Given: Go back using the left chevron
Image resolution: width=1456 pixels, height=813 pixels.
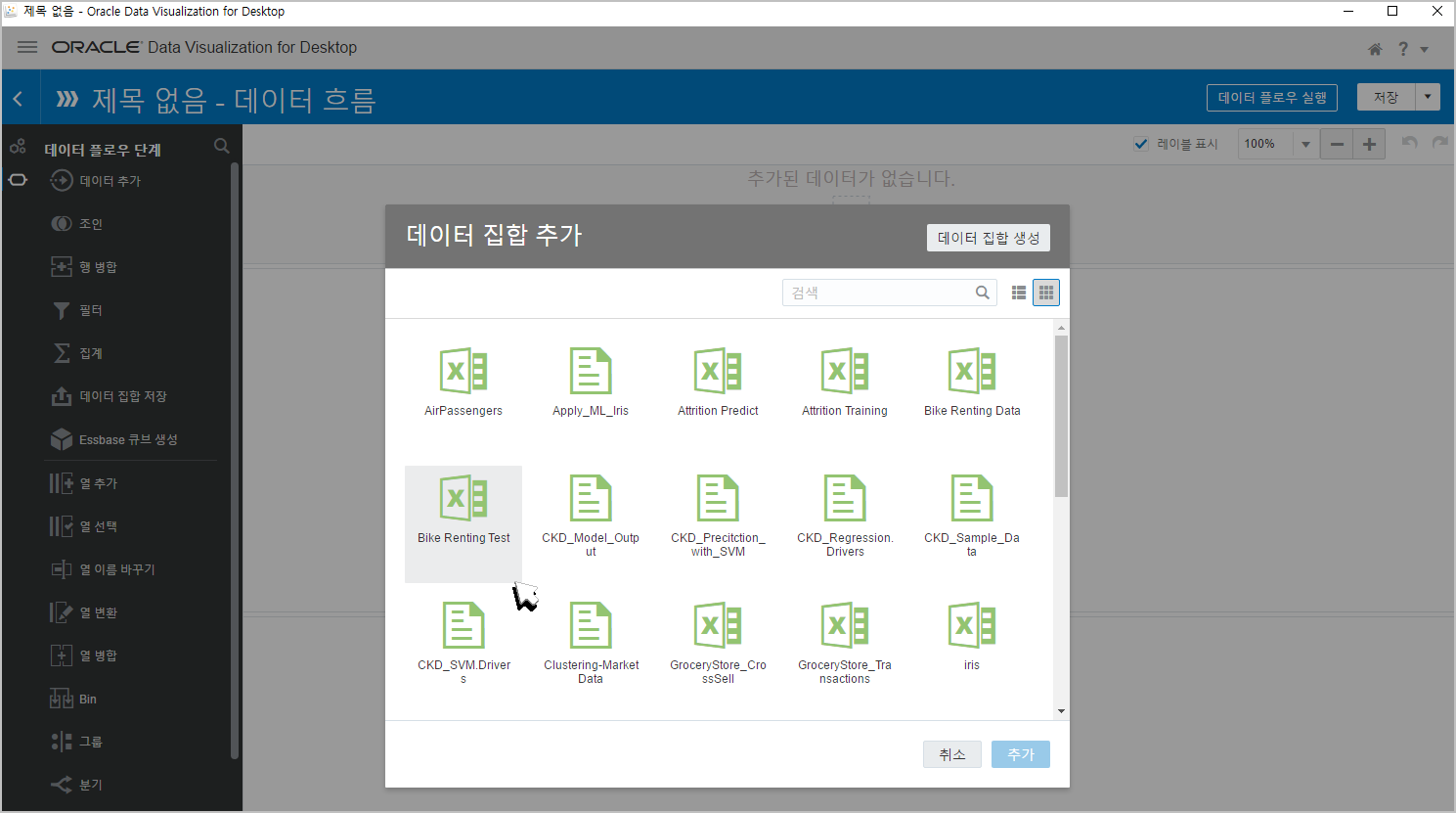Looking at the screenshot, I should (18, 98).
